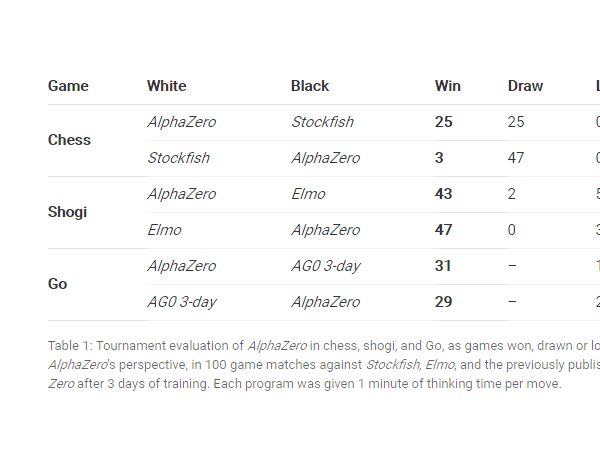Click the win value 31

(x=443, y=266)
